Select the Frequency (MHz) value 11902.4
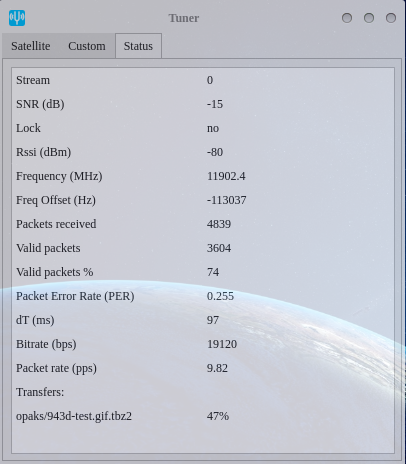This screenshot has height=464, width=406. point(226,176)
